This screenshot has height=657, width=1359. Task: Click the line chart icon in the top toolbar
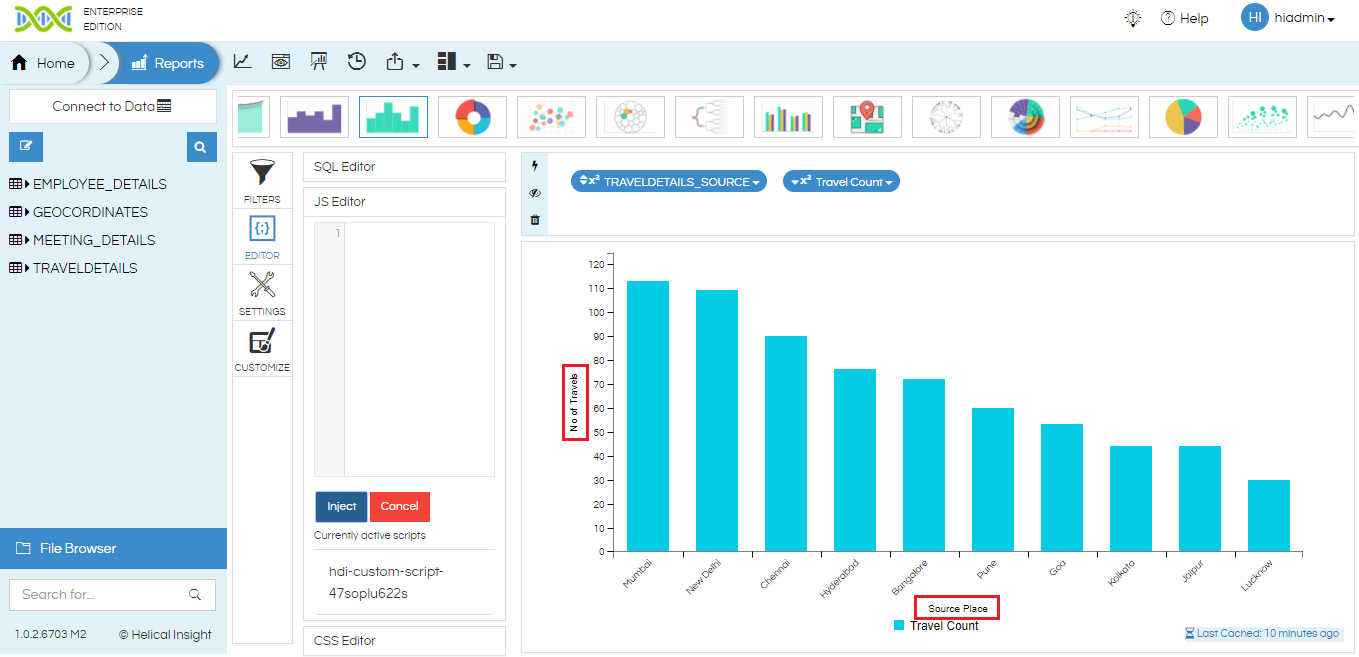242,61
